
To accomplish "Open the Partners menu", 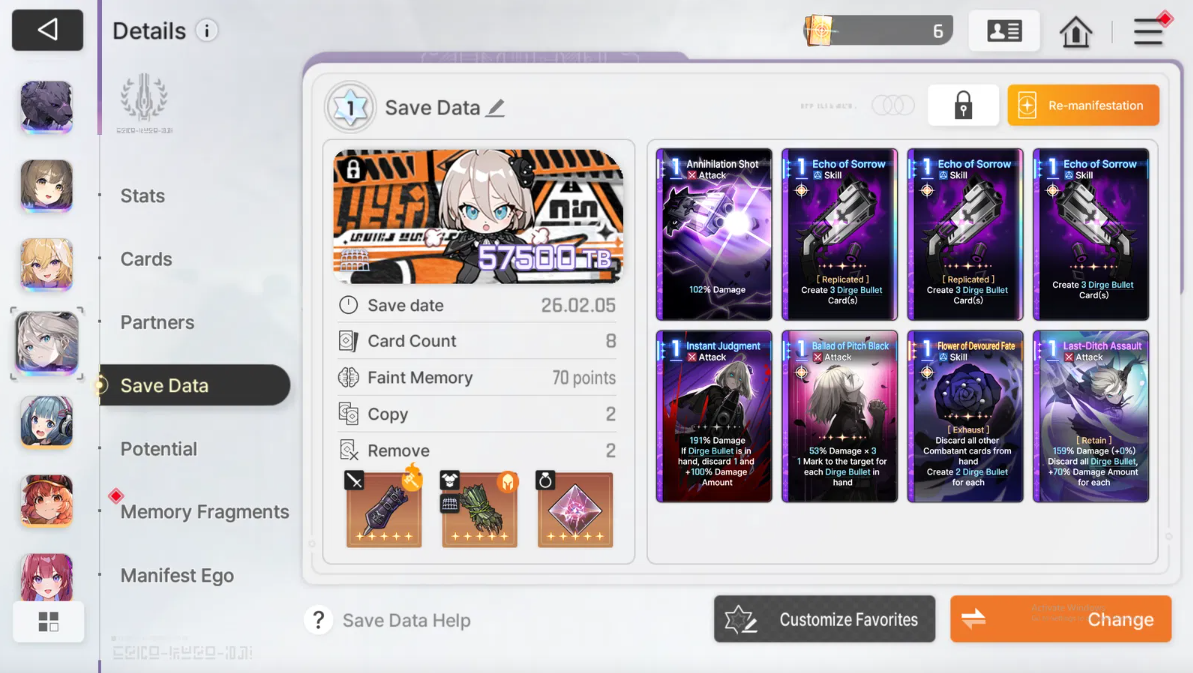I will tap(157, 322).
